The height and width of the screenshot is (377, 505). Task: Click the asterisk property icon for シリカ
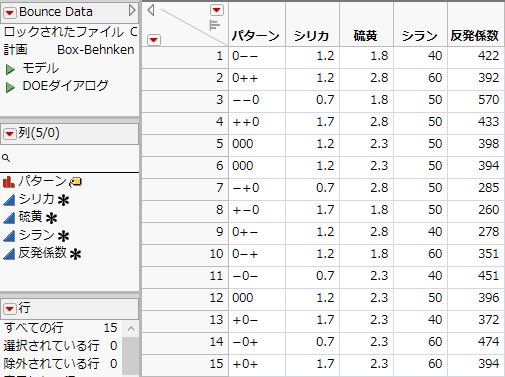point(63,200)
